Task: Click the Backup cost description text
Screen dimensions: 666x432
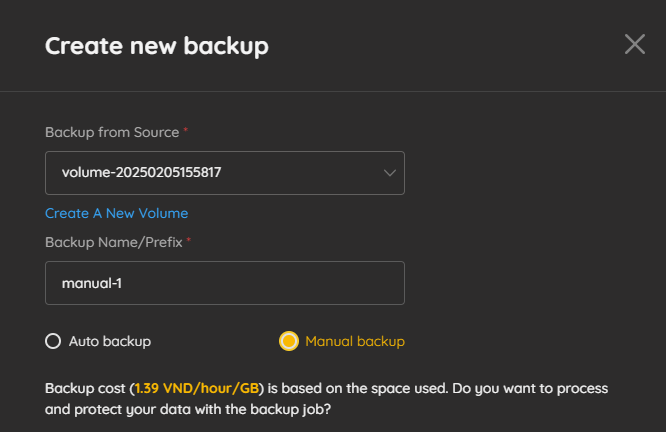Action: (x=326, y=399)
